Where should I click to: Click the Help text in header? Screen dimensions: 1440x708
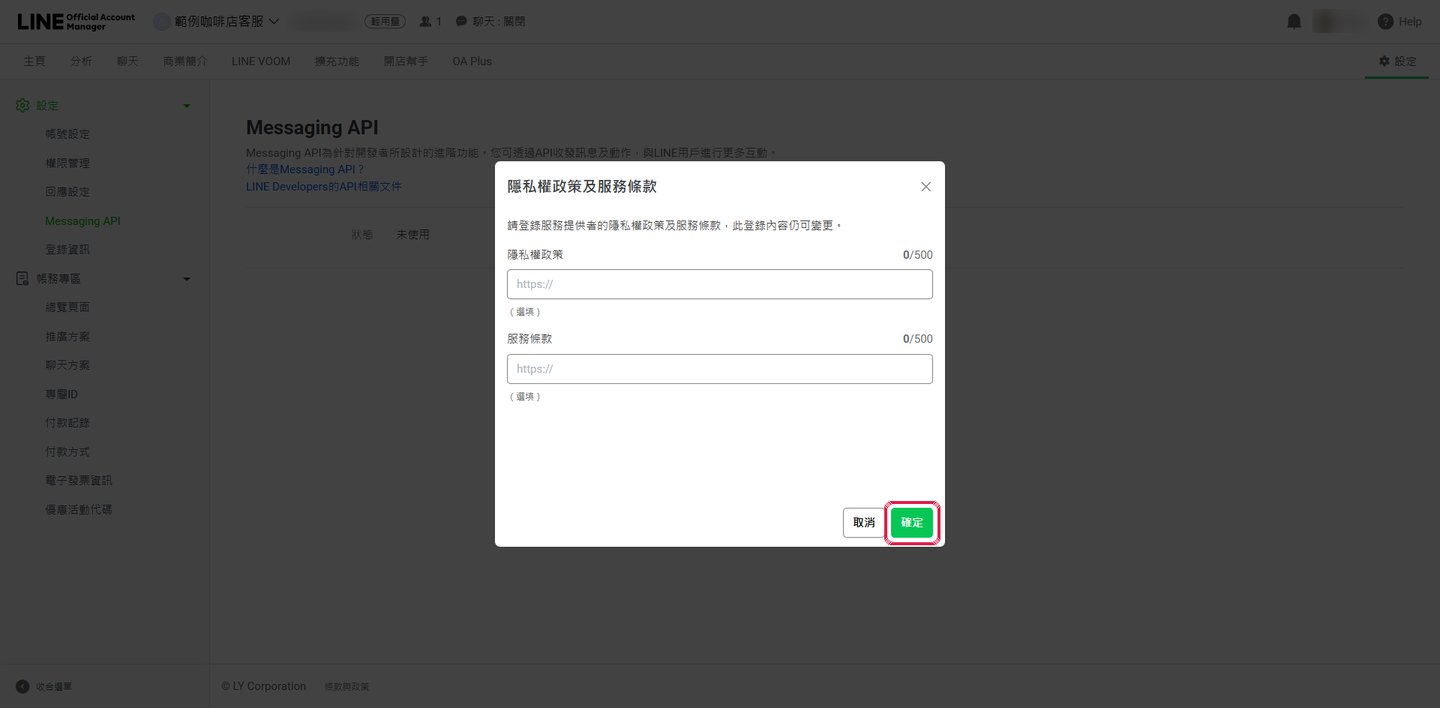tap(1410, 21)
